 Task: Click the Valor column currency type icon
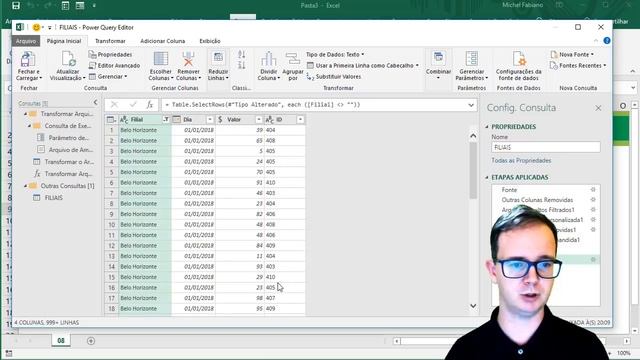point(220,120)
